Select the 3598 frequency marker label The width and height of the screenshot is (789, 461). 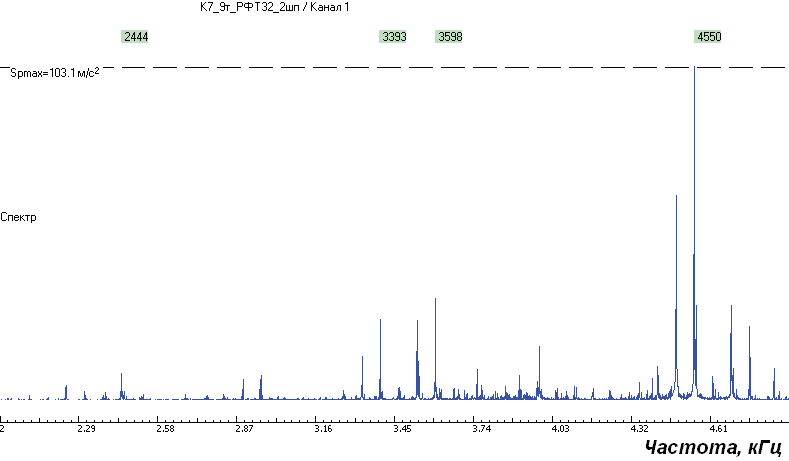point(449,37)
